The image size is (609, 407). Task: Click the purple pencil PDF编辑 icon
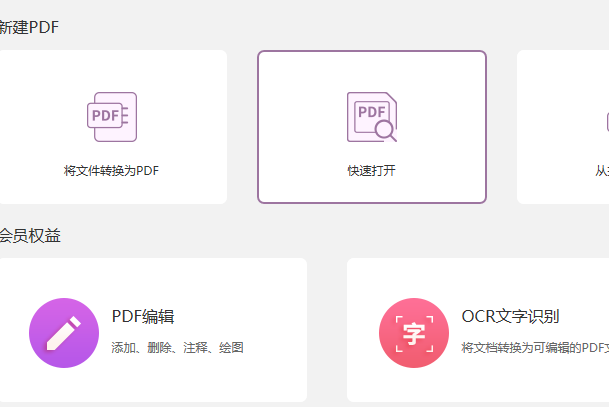pos(64,332)
